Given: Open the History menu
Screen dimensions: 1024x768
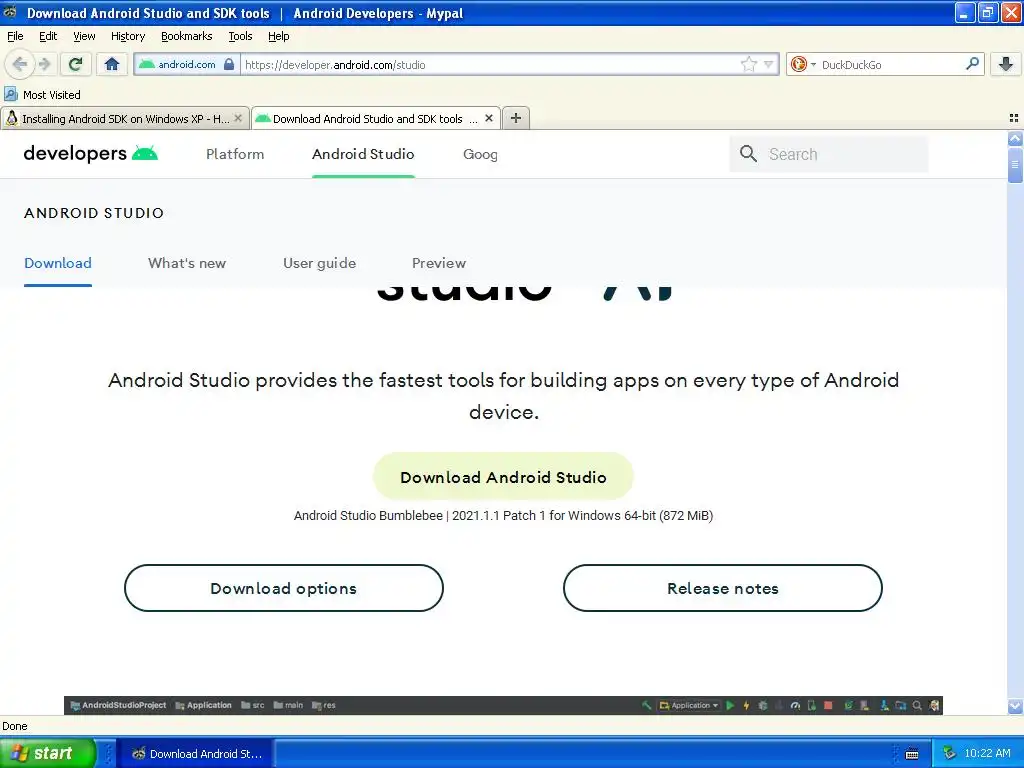Looking at the screenshot, I should pos(127,36).
